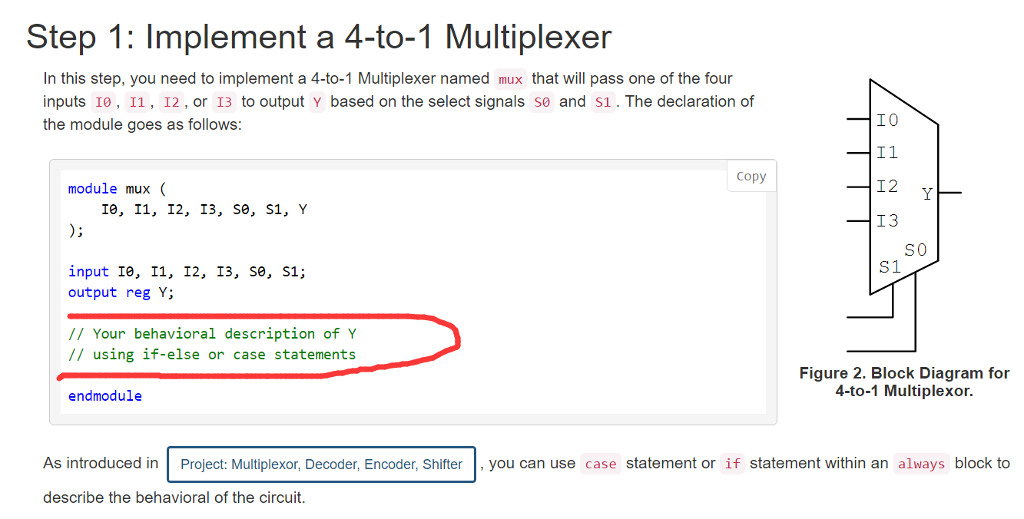Click the 'output reg Y;' code line

(x=121, y=292)
